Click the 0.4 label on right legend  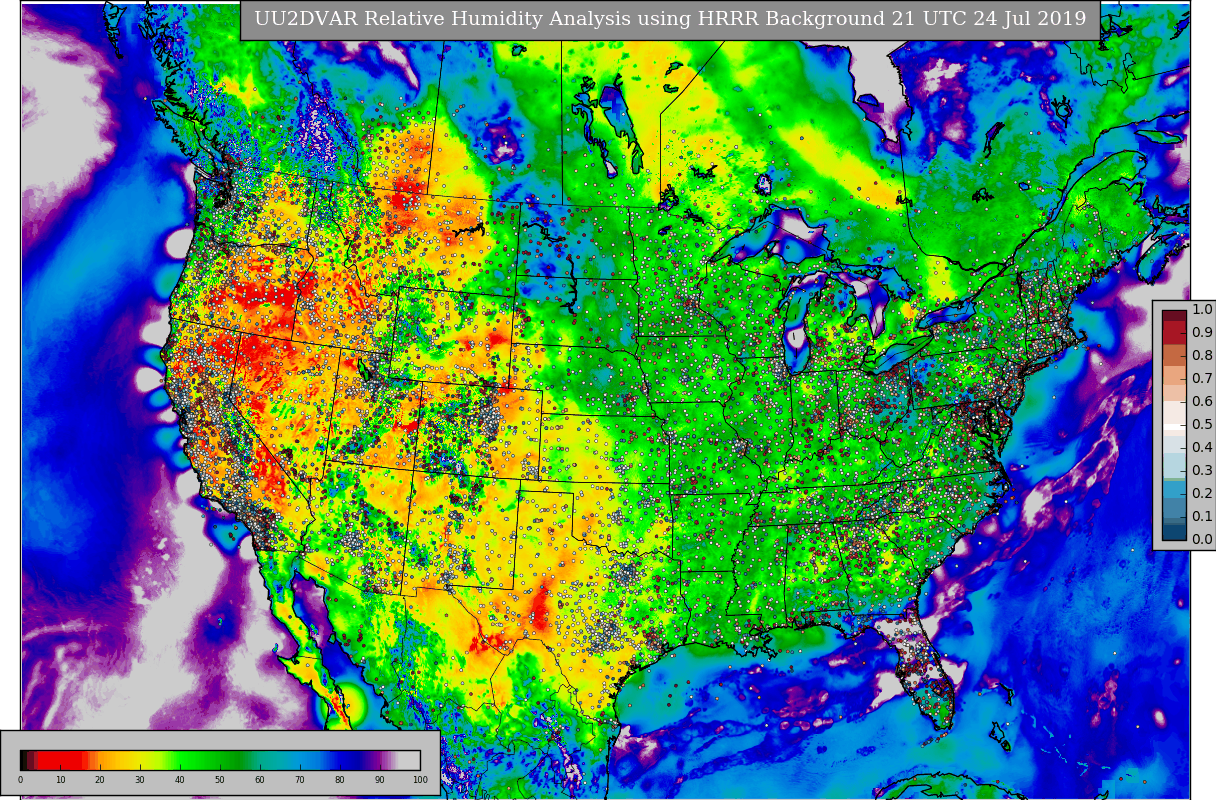[x=1202, y=448]
